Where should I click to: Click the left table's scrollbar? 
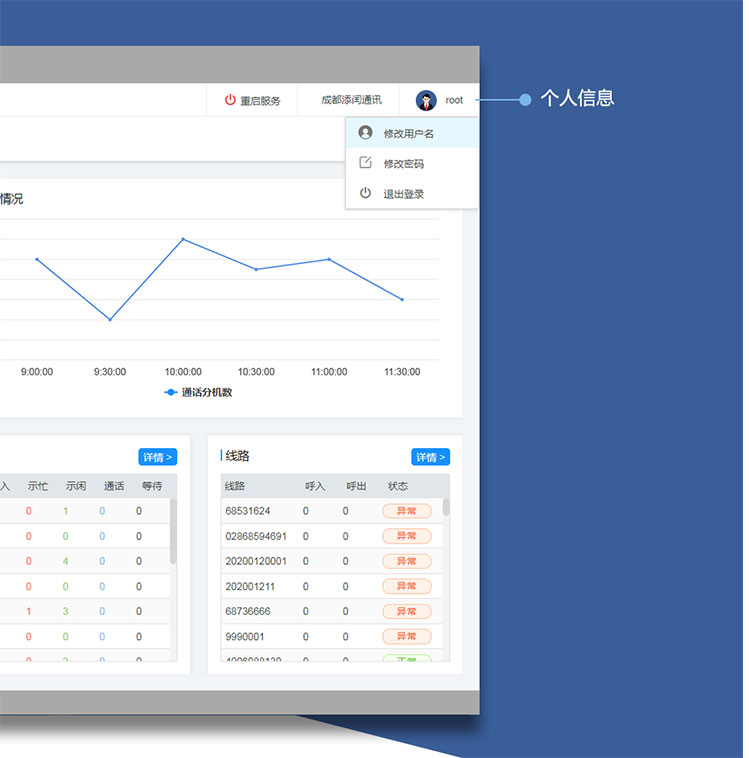point(173,531)
